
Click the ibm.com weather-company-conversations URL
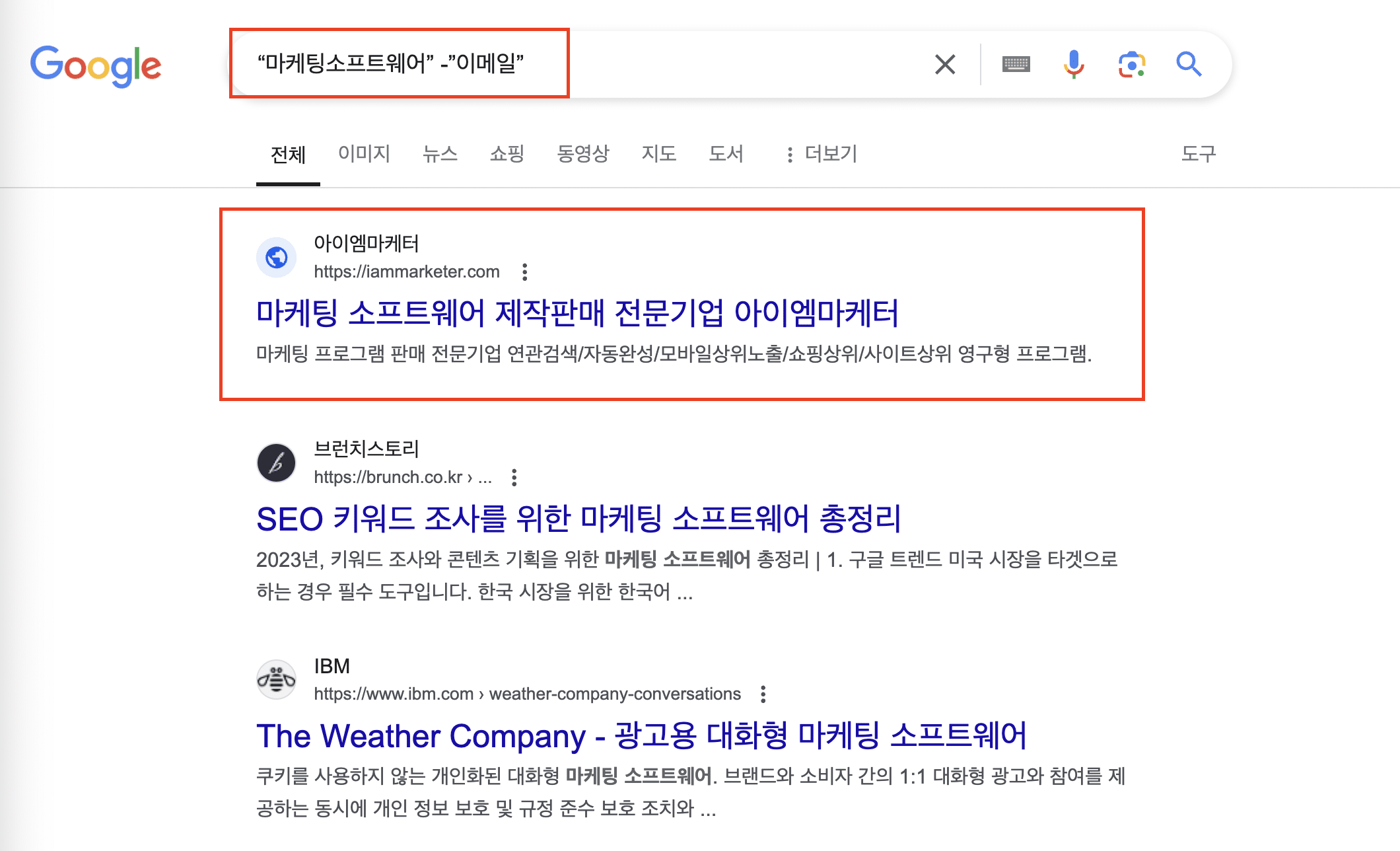point(527,694)
